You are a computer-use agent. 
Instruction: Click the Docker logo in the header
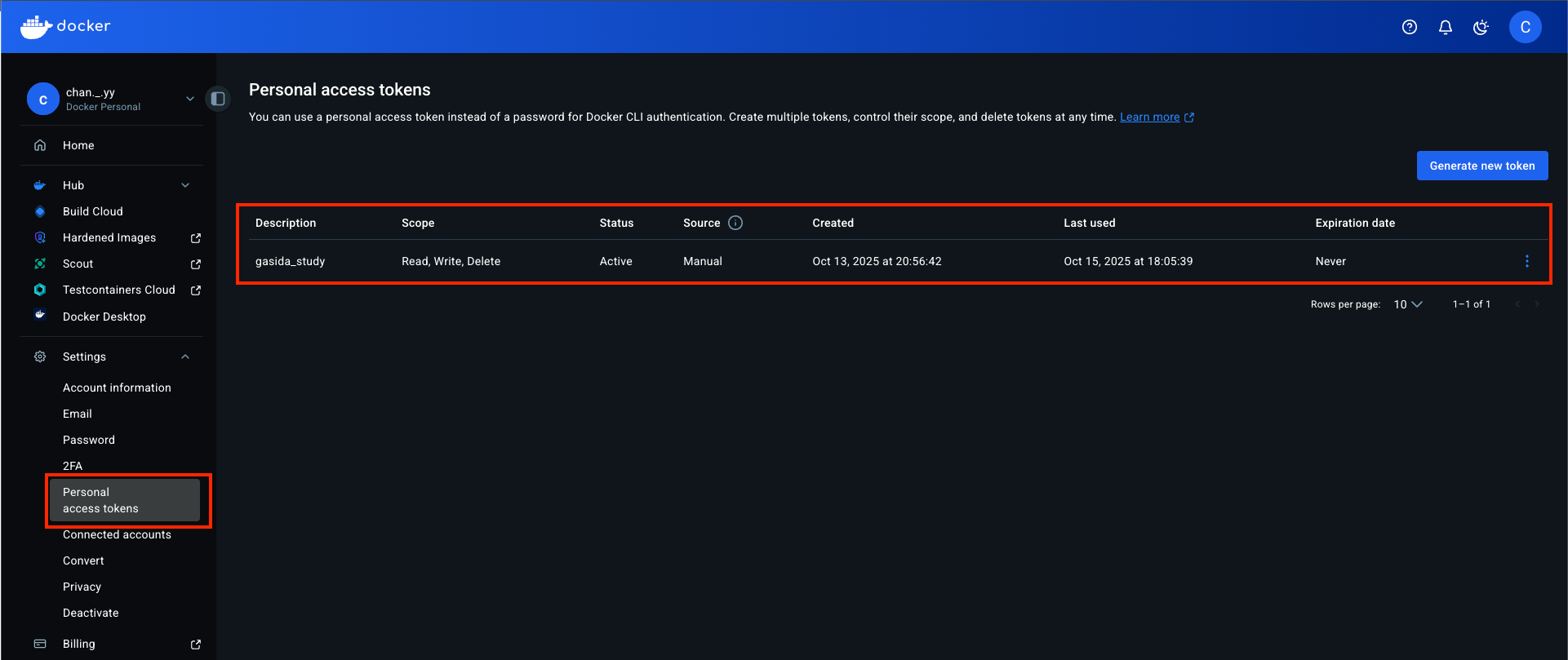pyautogui.click(x=65, y=26)
